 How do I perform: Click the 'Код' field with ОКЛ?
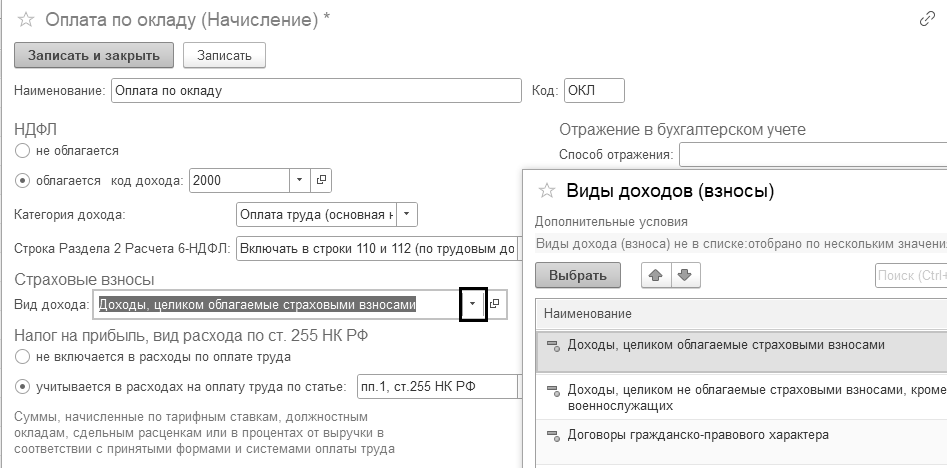point(594,91)
